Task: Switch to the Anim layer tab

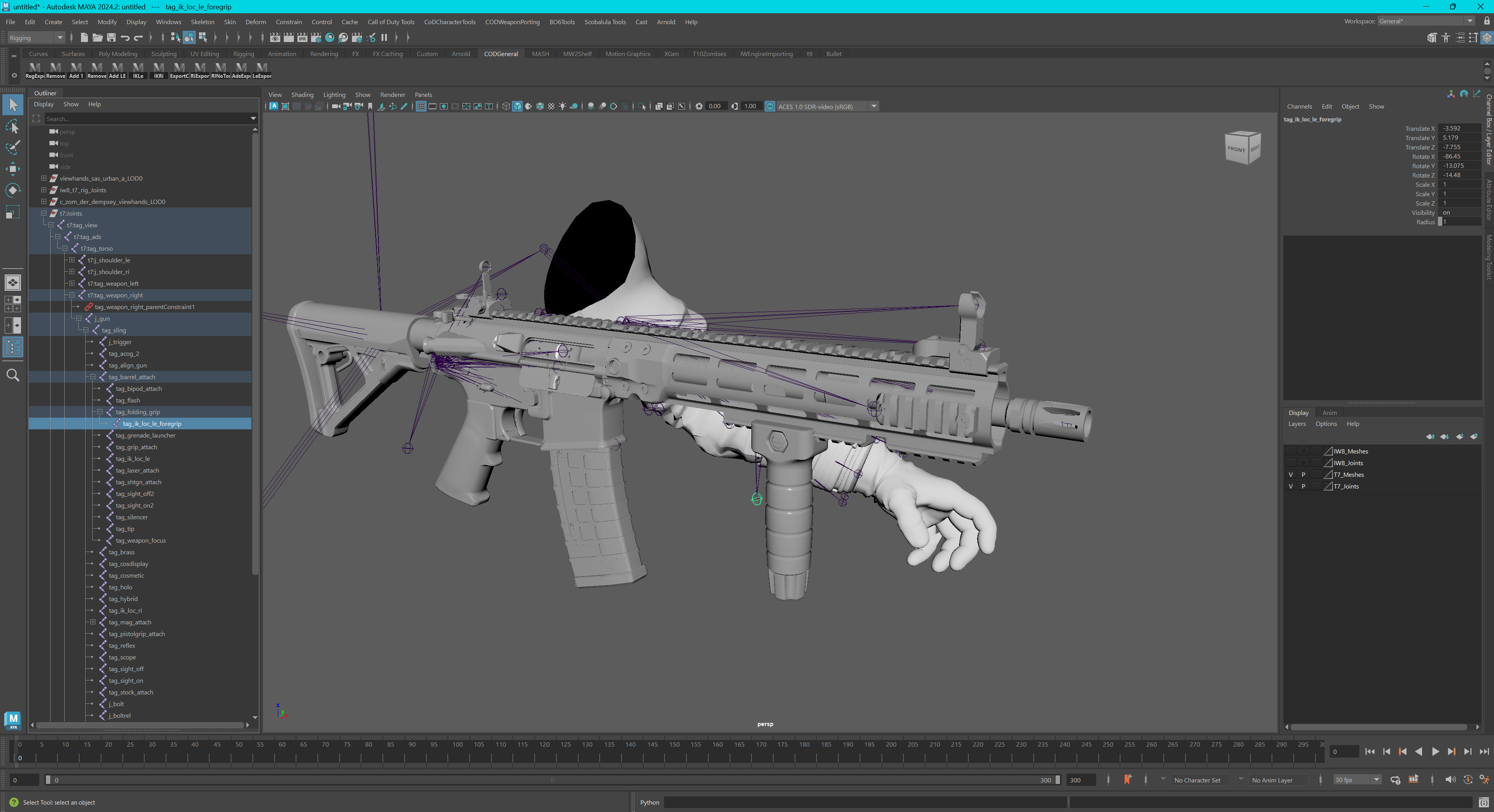Action: [x=1329, y=413]
